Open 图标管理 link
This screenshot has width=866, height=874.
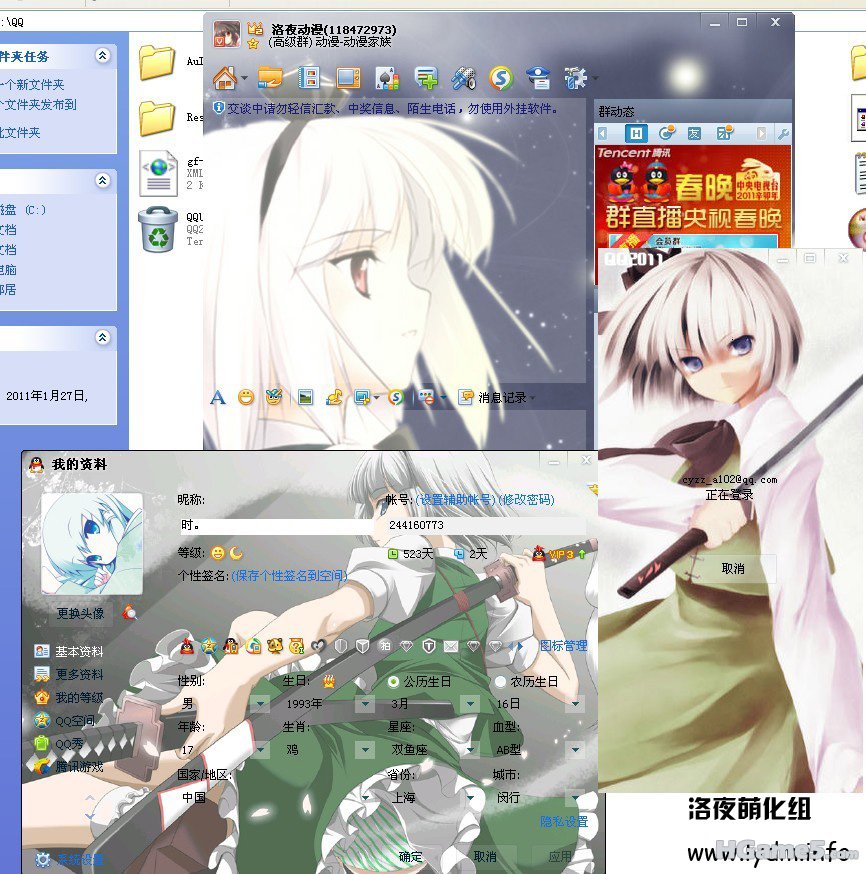click(x=563, y=646)
